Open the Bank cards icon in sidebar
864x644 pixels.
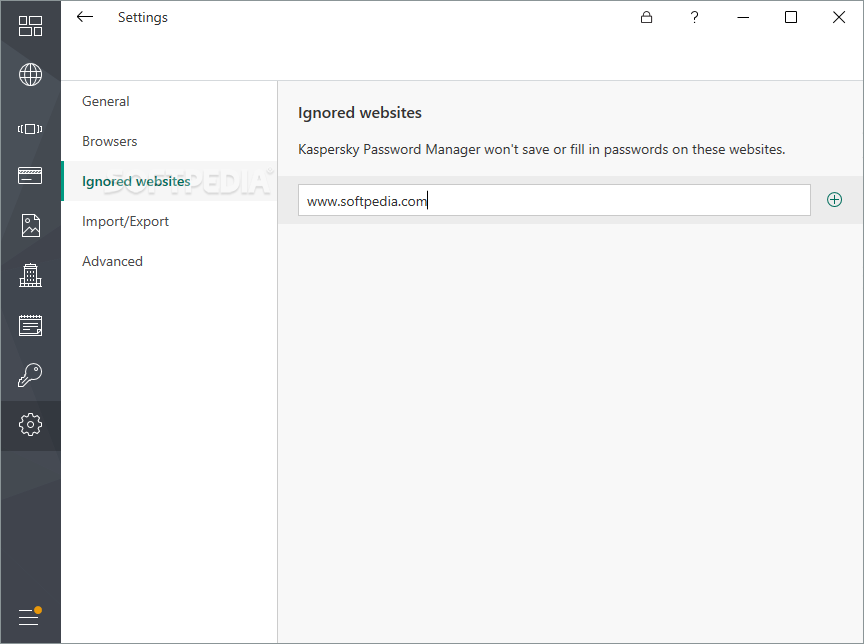[30, 176]
